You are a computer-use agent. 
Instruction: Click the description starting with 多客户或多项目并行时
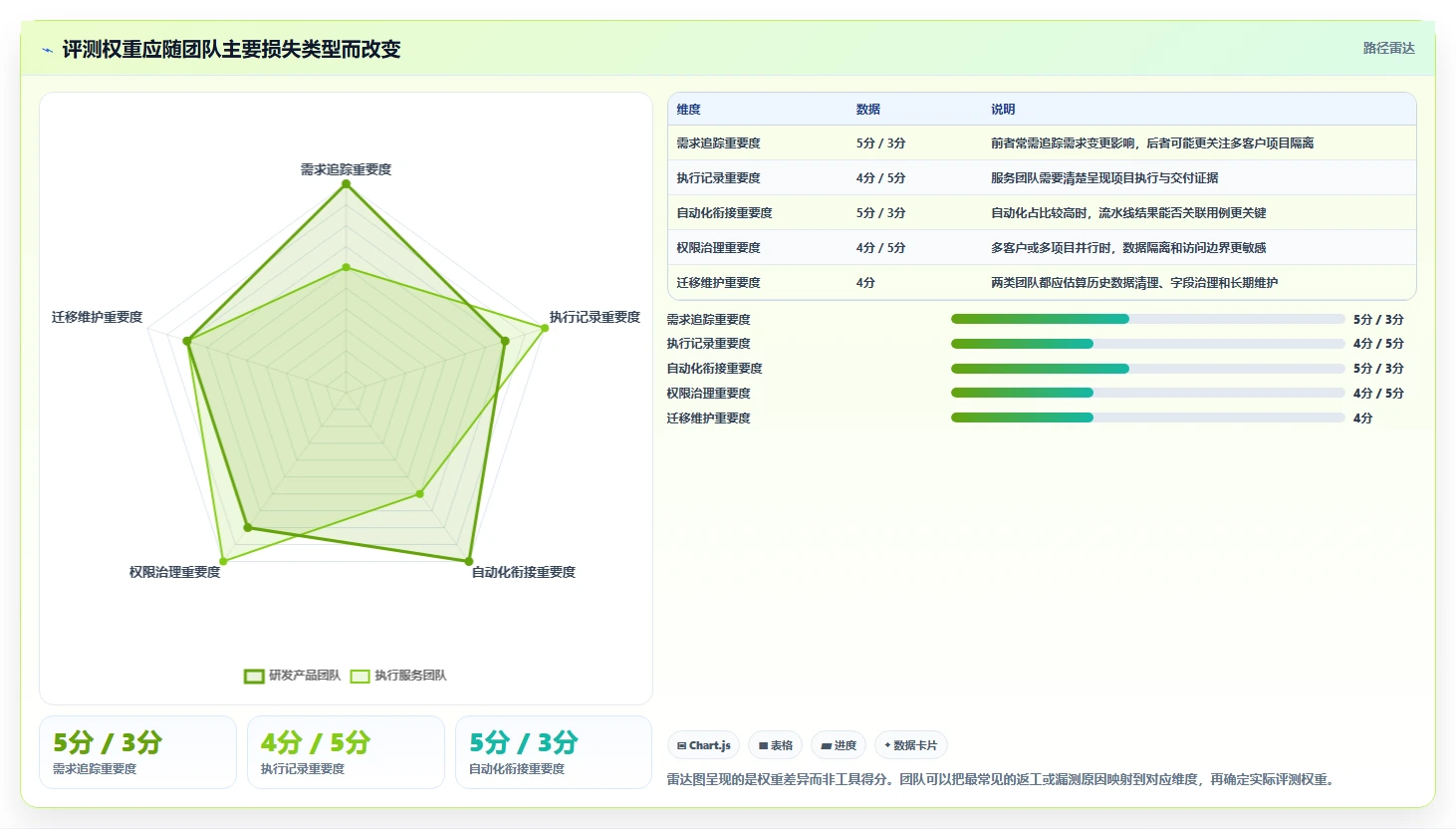[x=1128, y=248]
